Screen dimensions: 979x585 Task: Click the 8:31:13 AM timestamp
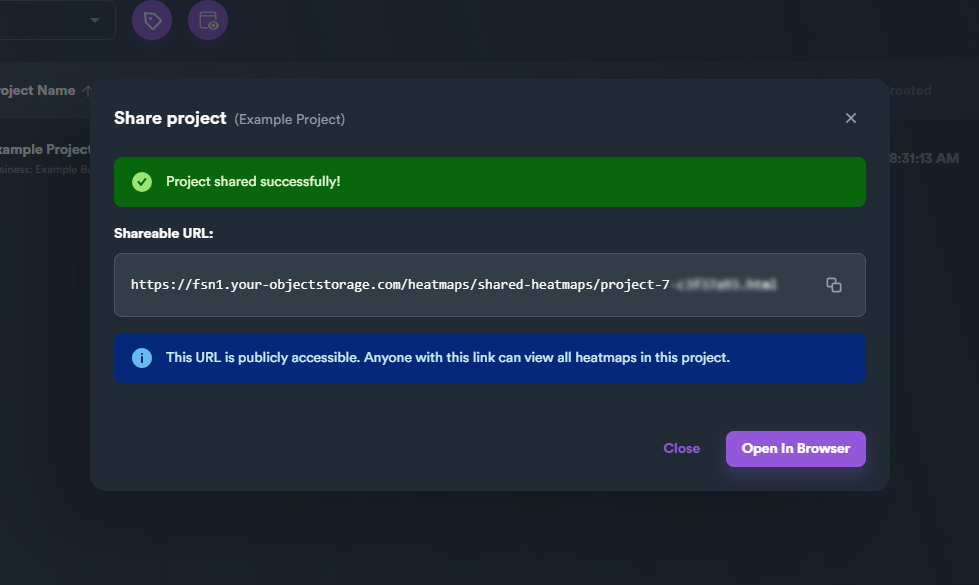[x=925, y=158]
